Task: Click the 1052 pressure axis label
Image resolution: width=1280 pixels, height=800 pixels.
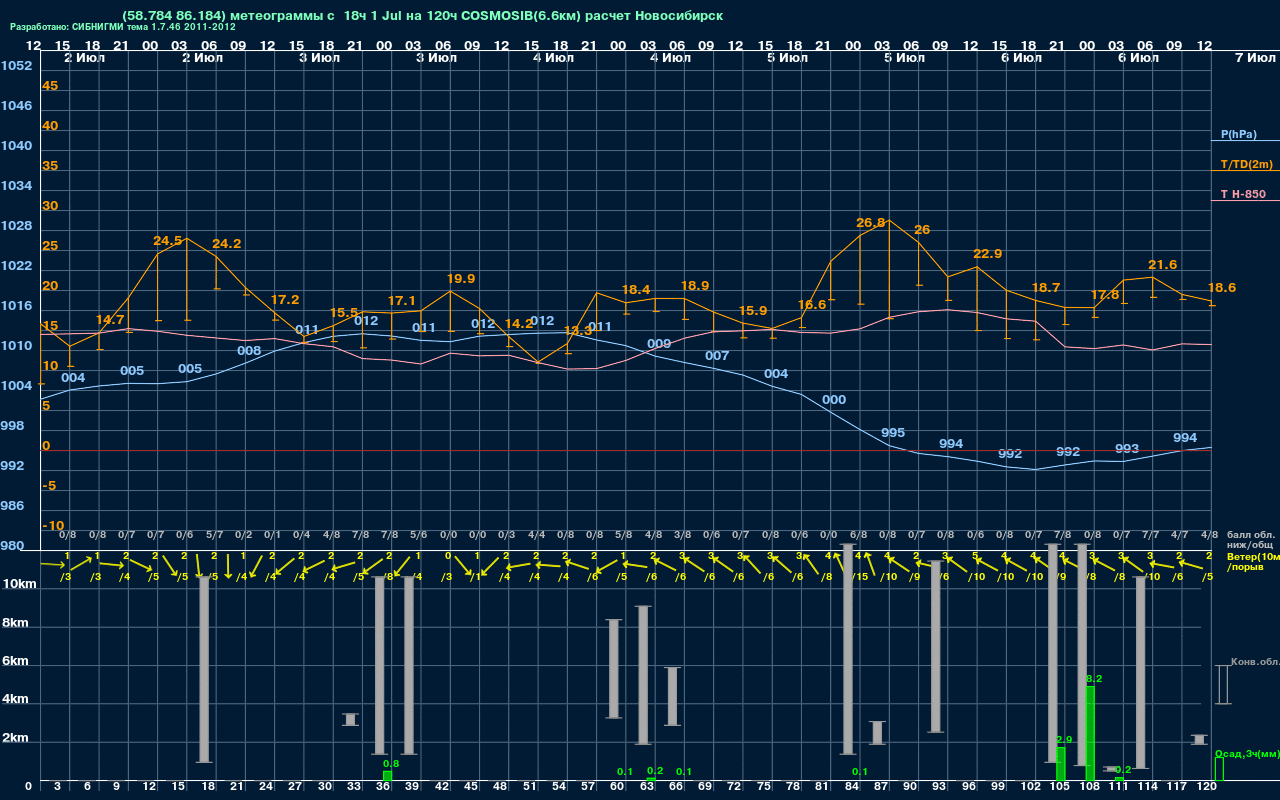Action: tap(16, 66)
